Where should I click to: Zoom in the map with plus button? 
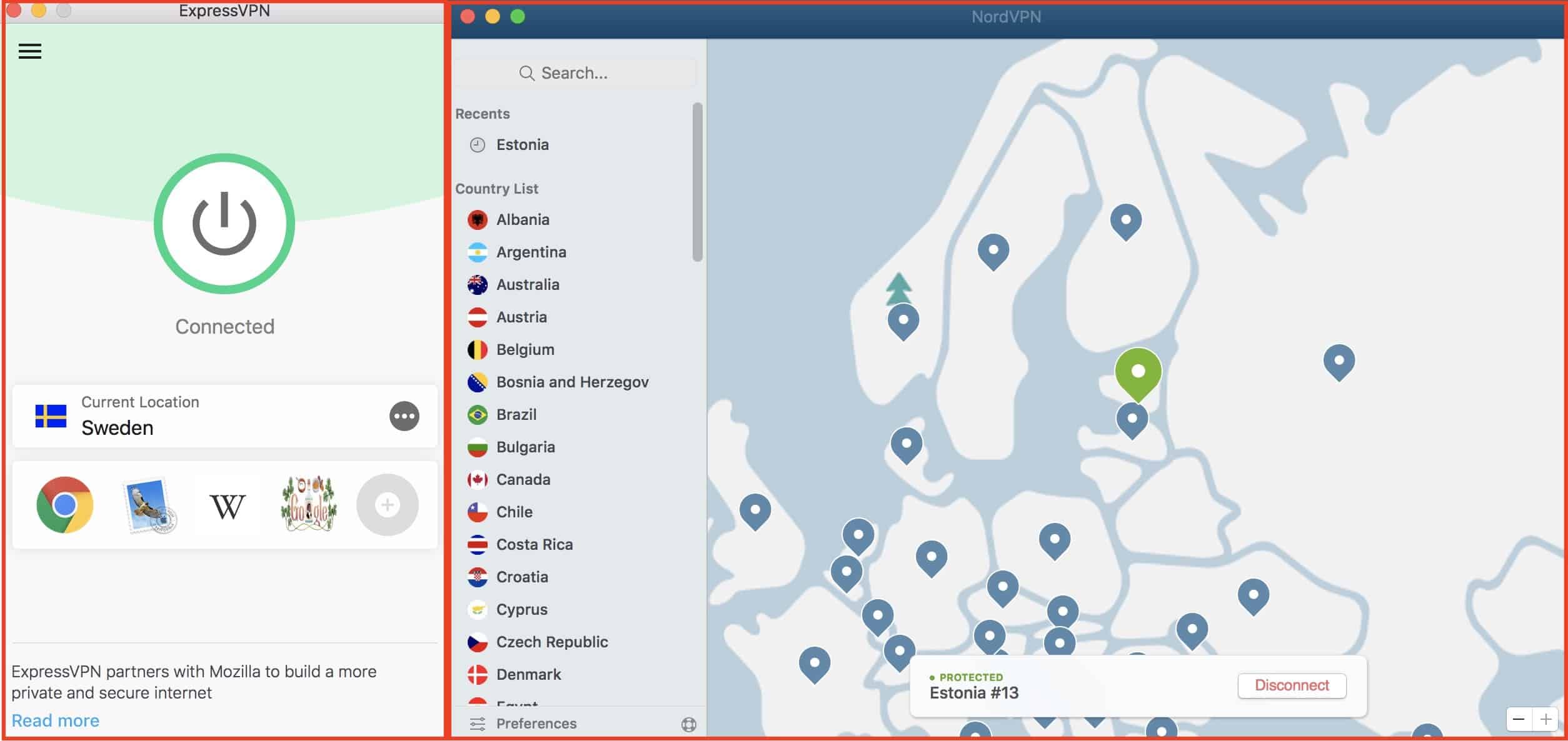point(1545,719)
